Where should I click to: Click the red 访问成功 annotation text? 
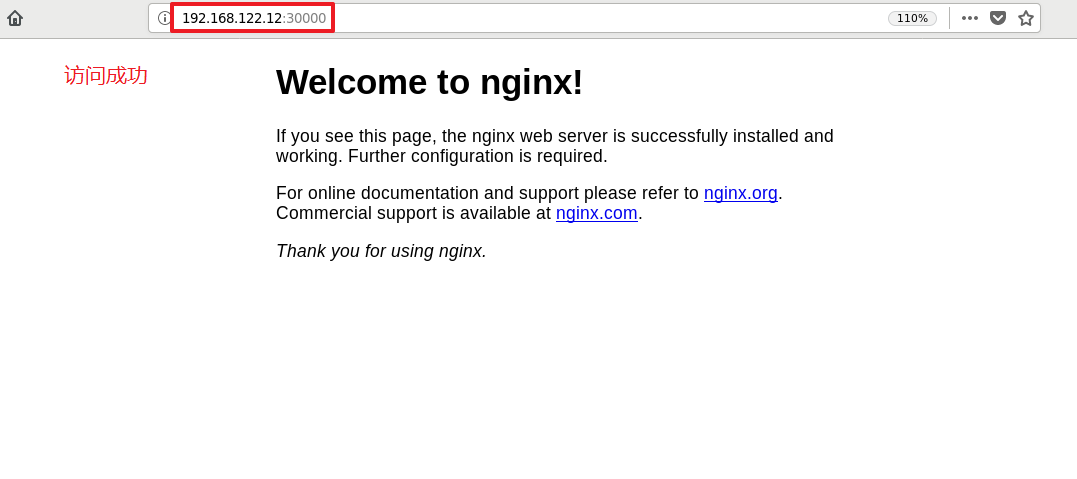tap(106, 76)
